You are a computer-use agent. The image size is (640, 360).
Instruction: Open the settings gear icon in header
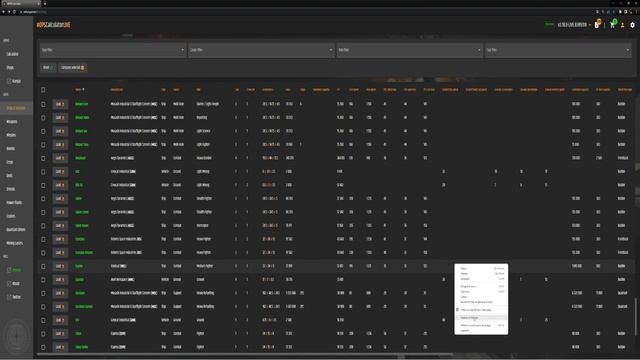[632, 25]
